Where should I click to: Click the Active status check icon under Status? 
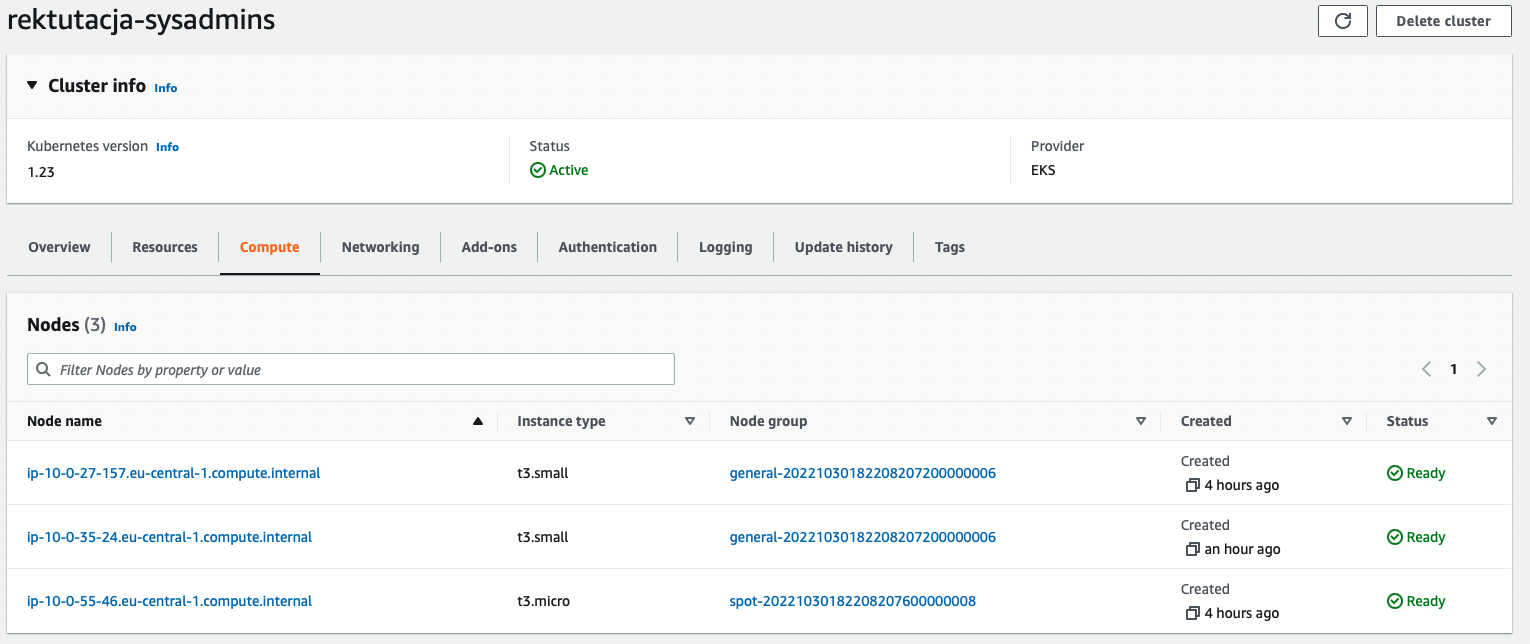pos(538,170)
